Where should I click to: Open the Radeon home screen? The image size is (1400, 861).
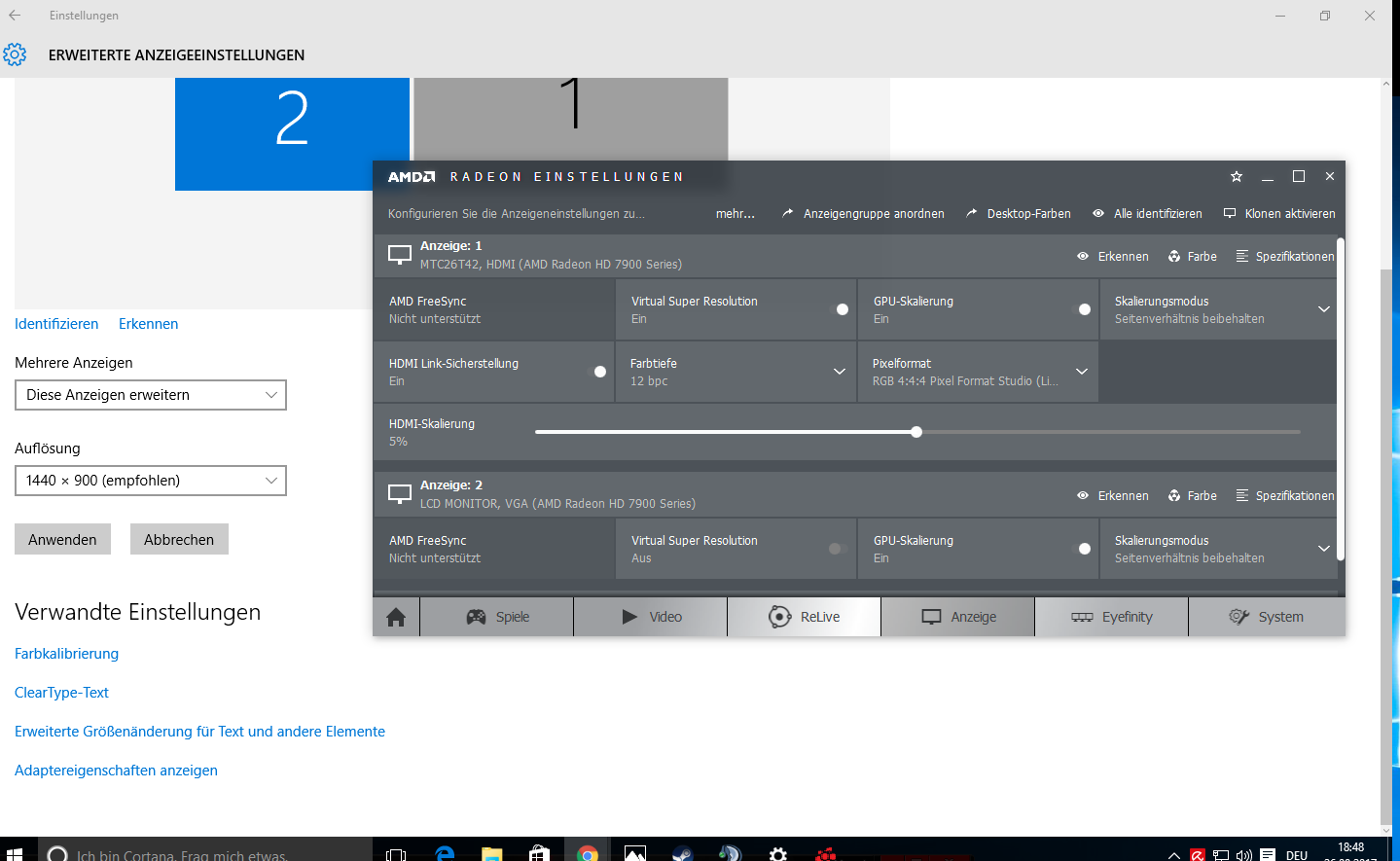[x=396, y=617]
